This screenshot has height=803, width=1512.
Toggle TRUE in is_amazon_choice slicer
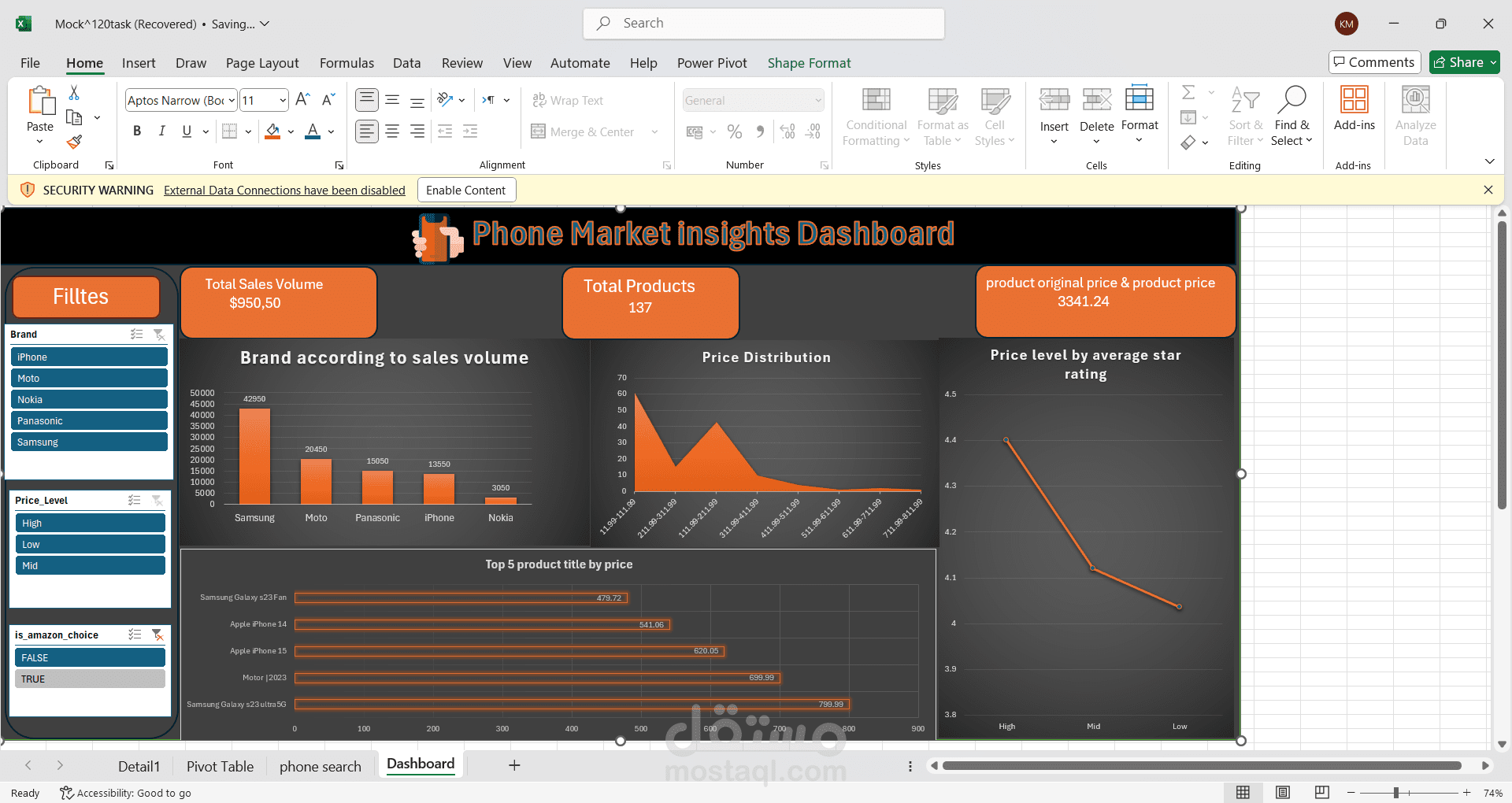[x=90, y=679]
